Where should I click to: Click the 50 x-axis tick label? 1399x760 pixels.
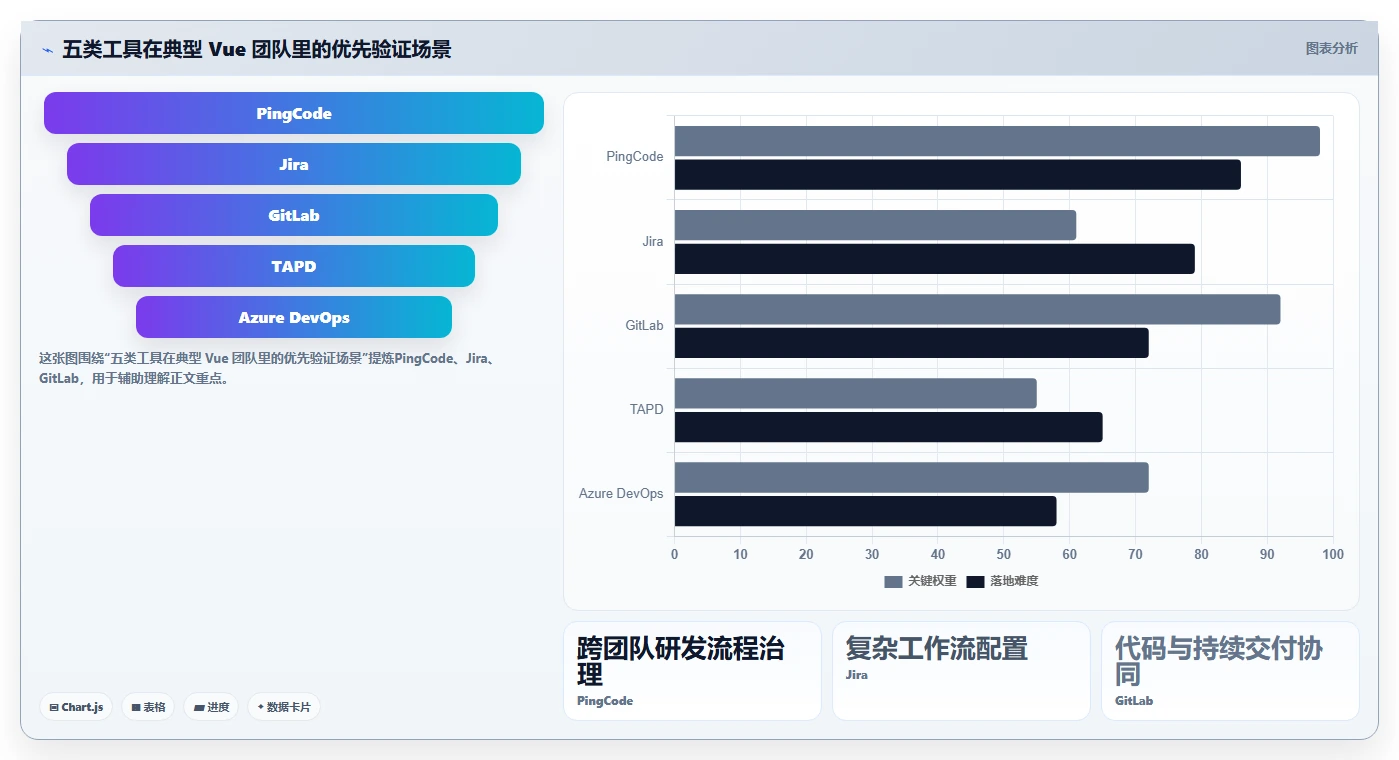(1004, 554)
